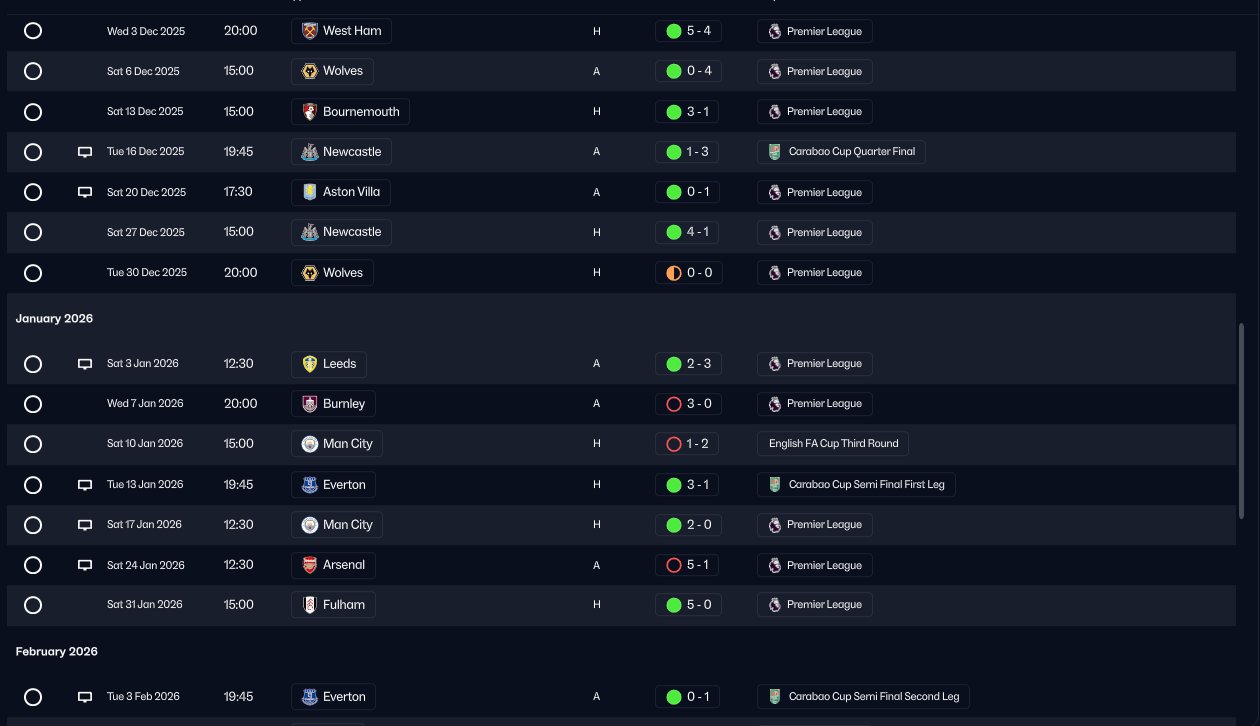The width and height of the screenshot is (1260, 726).
Task: Open Carabao Cup Semi Final Second Leg link
Action: 863,697
